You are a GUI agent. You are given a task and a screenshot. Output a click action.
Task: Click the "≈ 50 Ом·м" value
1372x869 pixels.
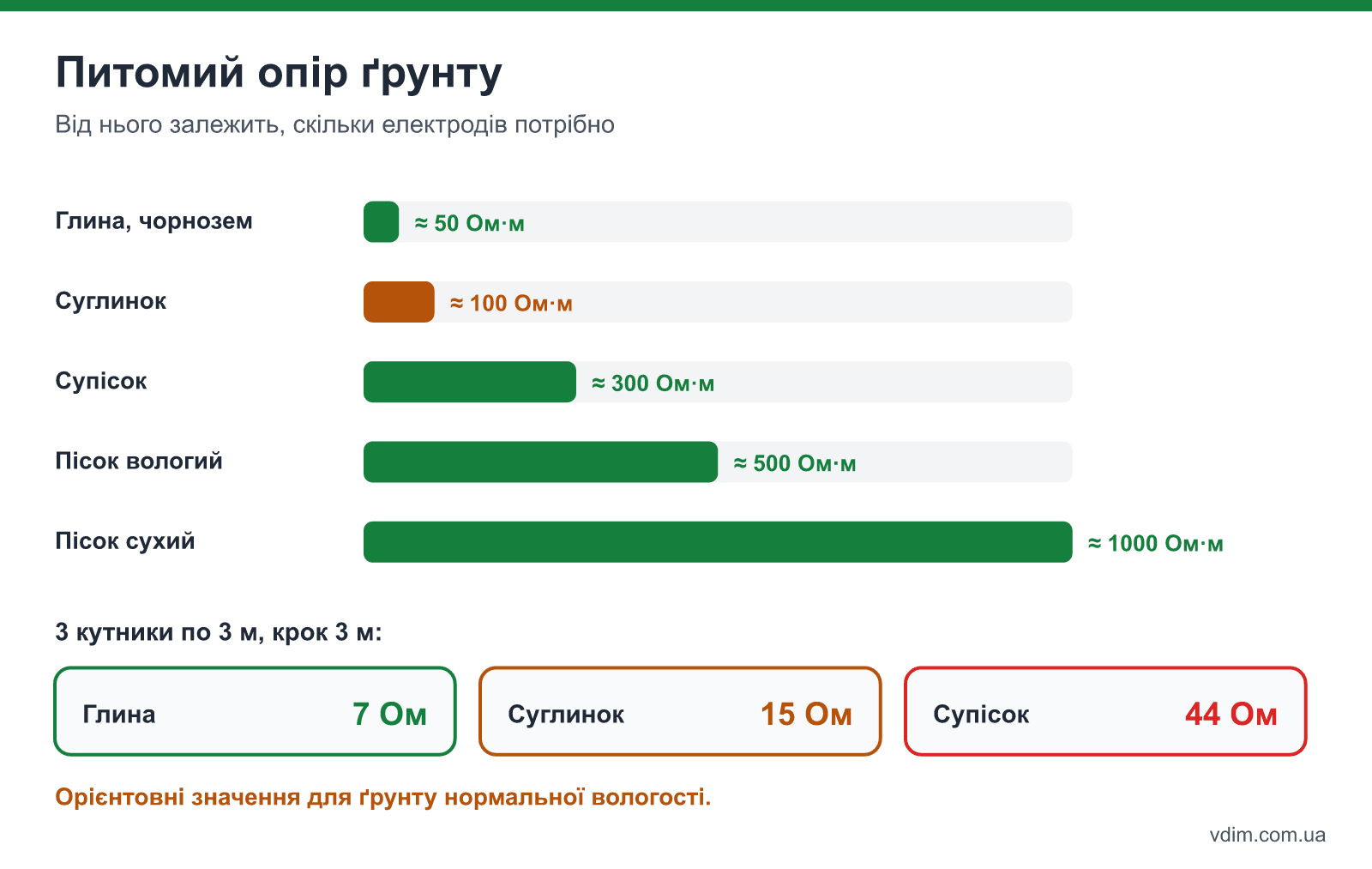(470, 224)
